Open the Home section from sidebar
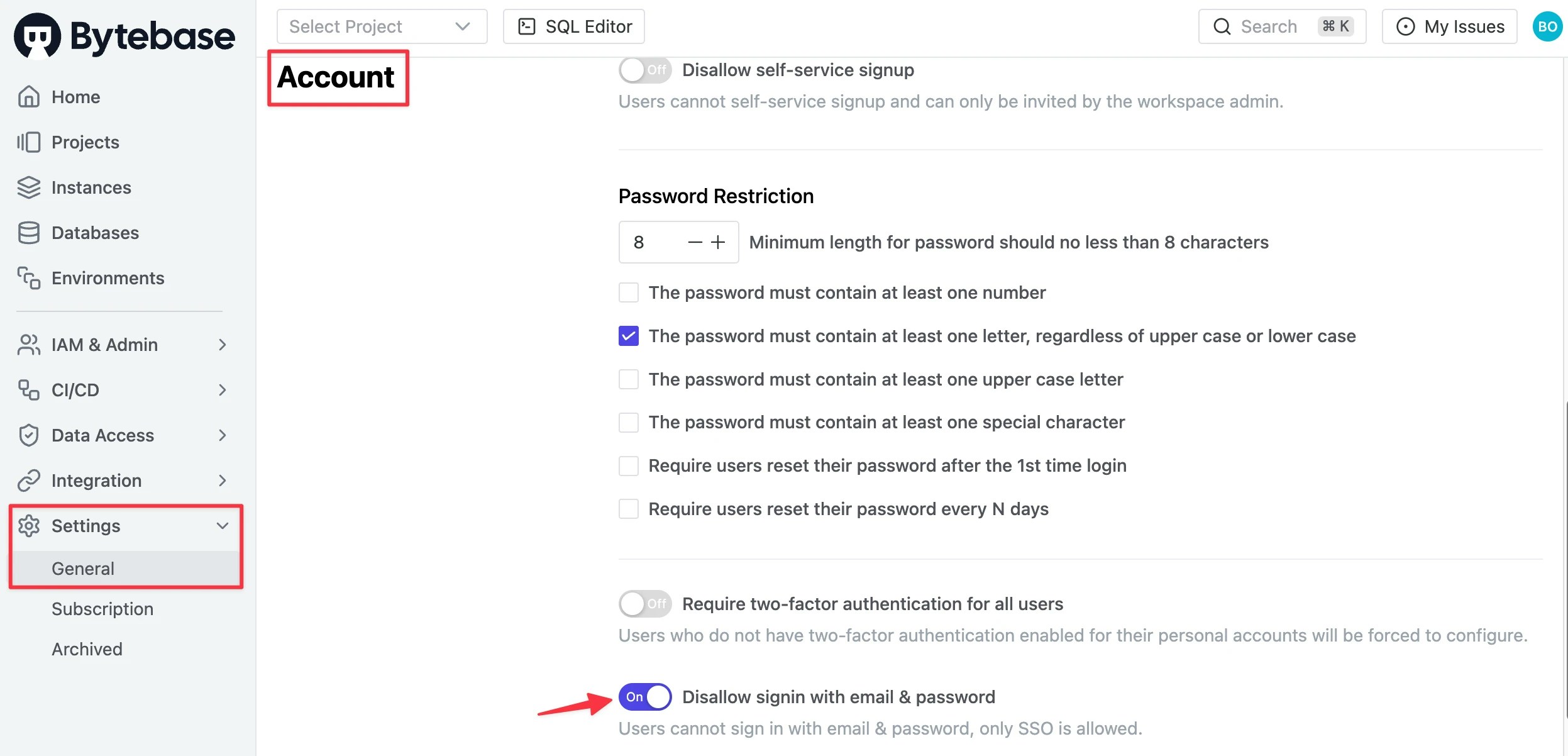 pyautogui.click(x=75, y=96)
